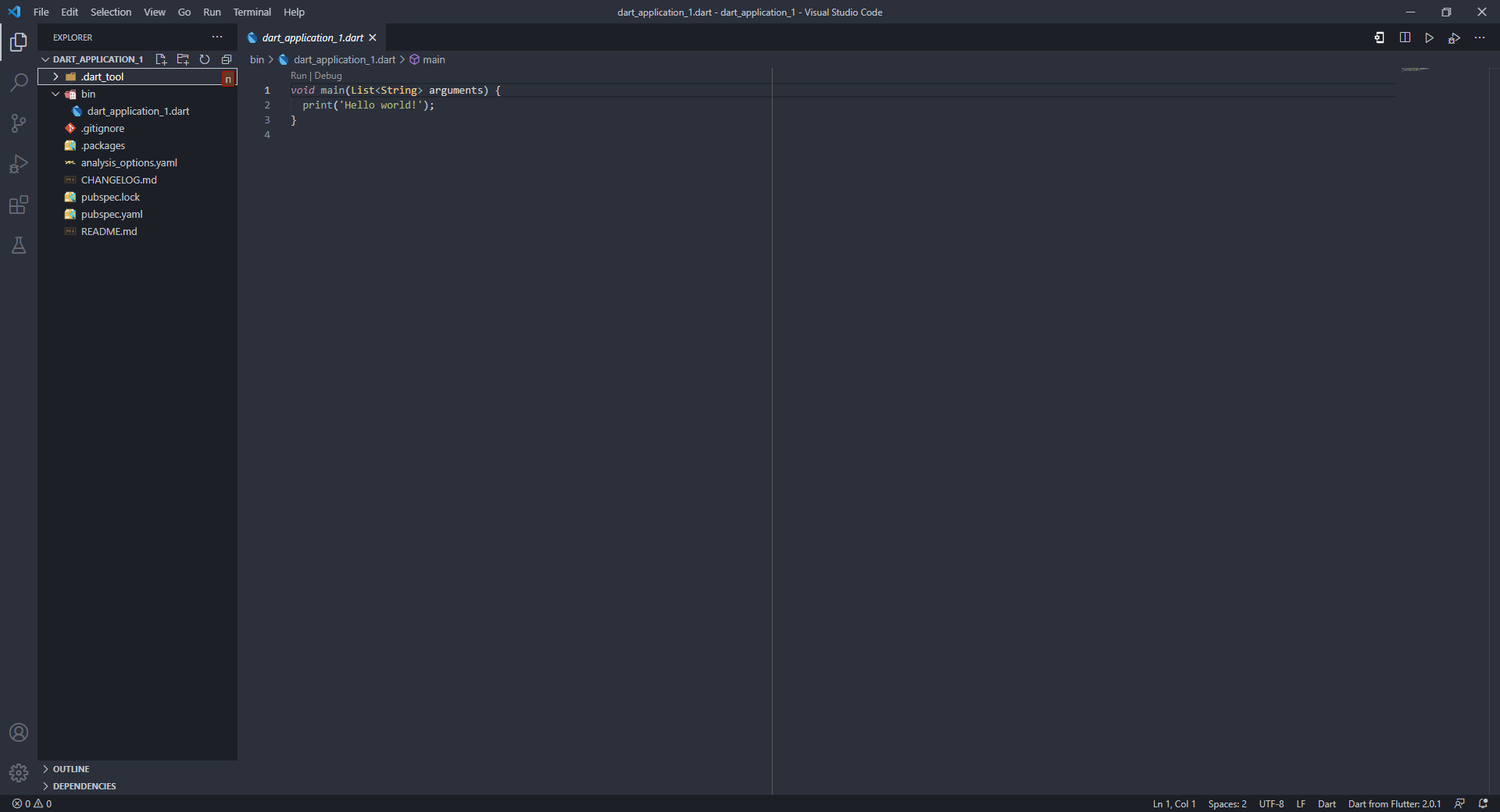This screenshot has width=1500, height=812.
Task: Collapse all folders in Explorer
Action: tap(227, 59)
